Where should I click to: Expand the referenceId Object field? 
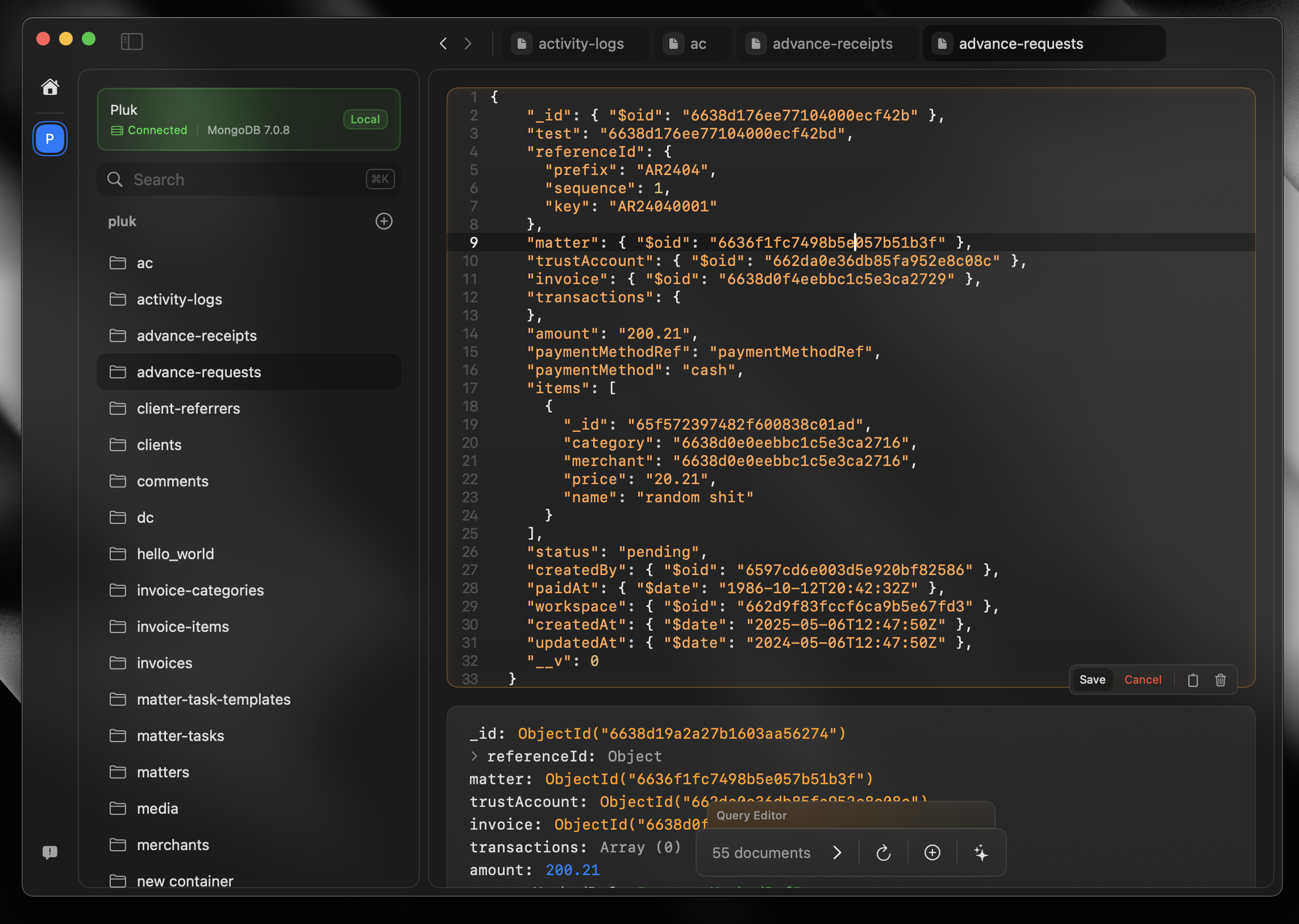coord(474,756)
